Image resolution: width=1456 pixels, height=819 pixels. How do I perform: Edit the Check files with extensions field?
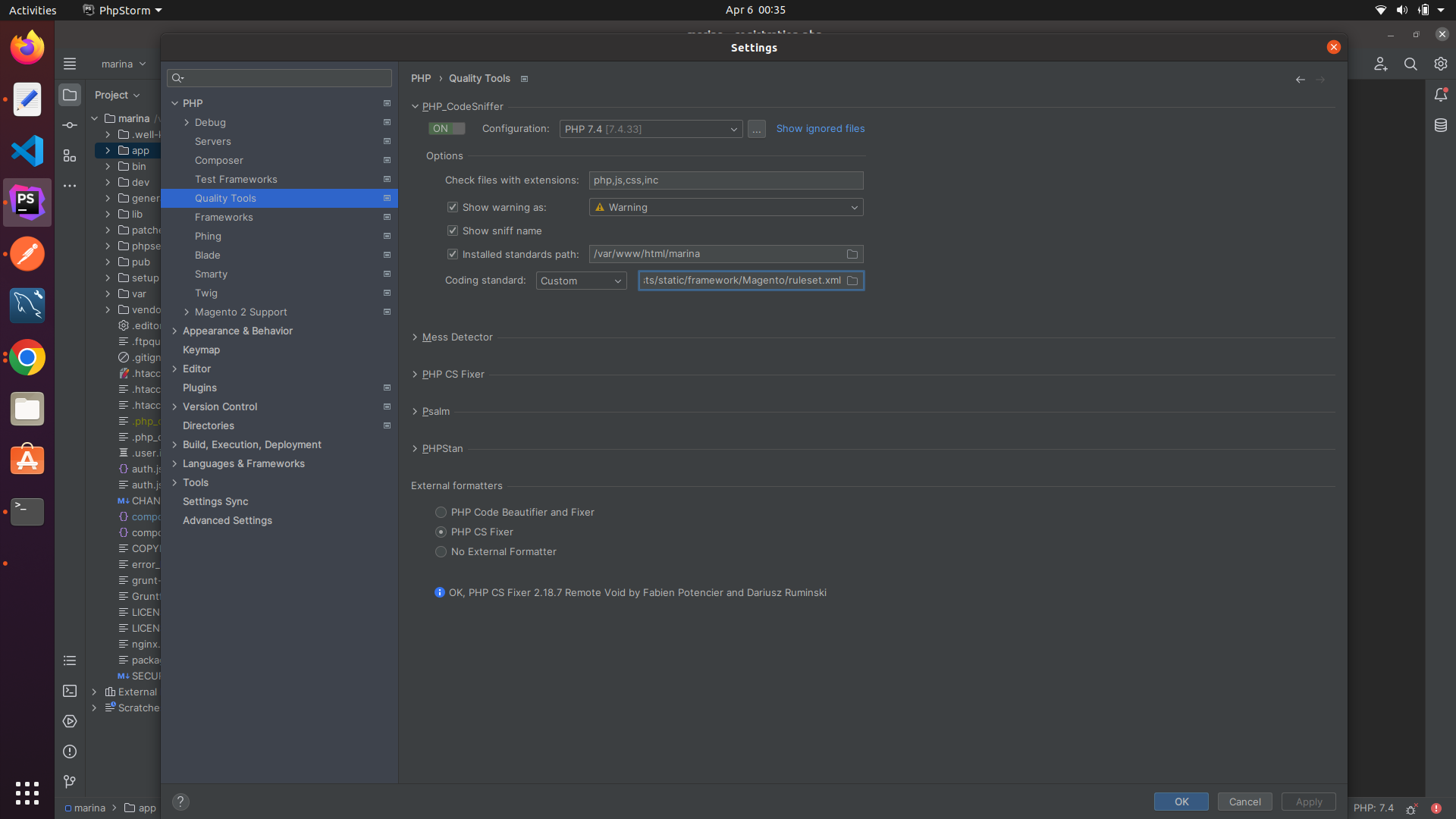pos(726,180)
